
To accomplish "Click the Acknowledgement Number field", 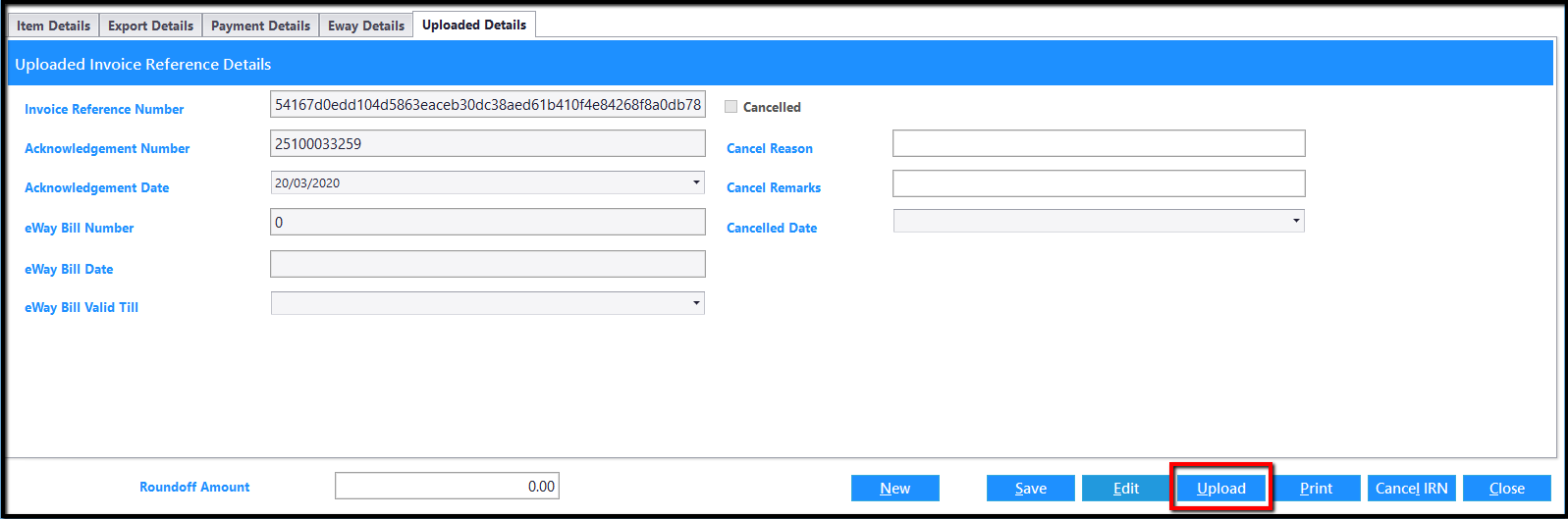I will pos(488,143).
